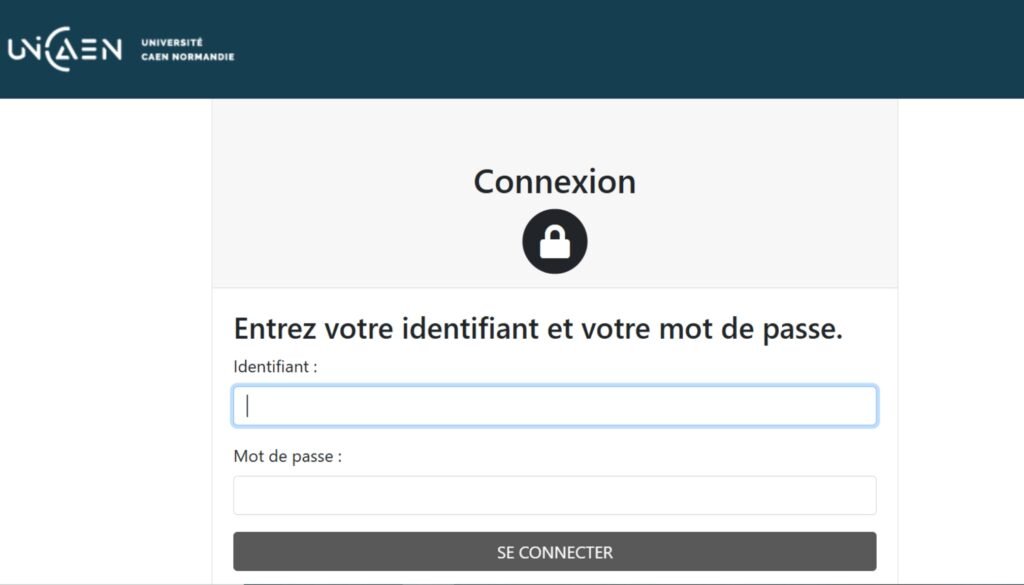Select the circular lock emblem below Connexion
Screen dimensions: 1024x585
click(x=553, y=240)
